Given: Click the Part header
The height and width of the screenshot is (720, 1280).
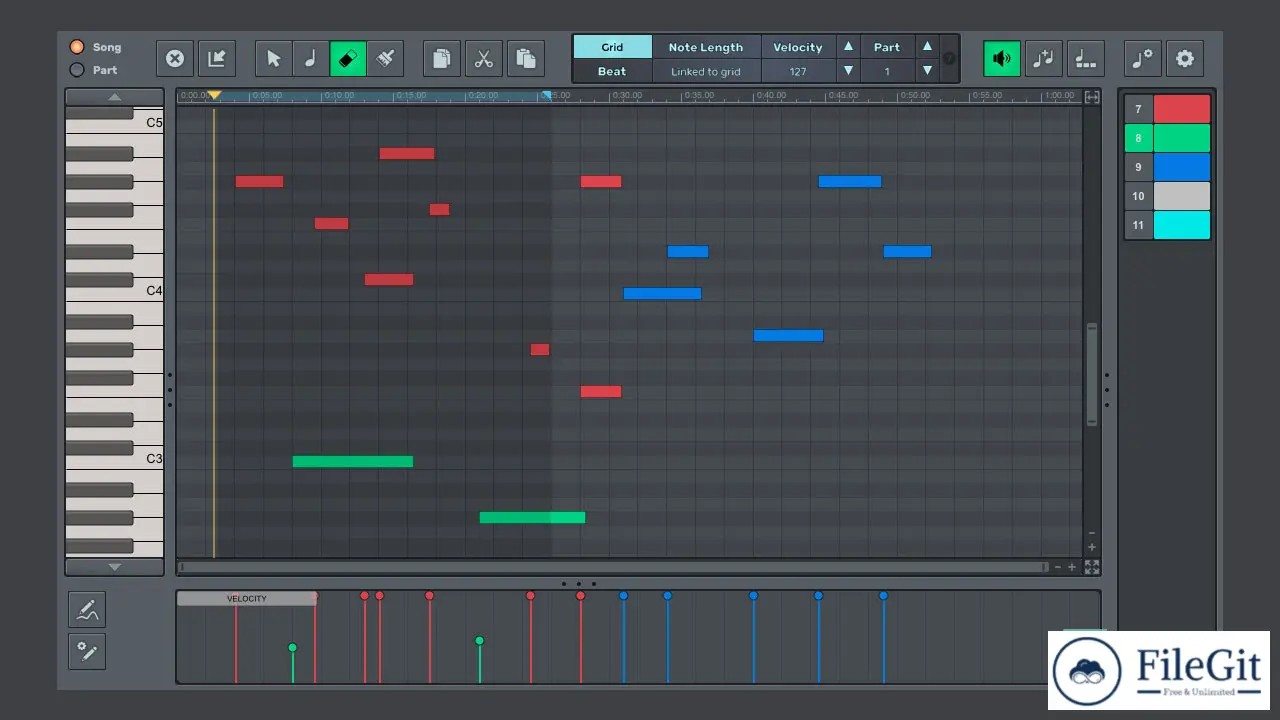Looking at the screenshot, I should tap(887, 47).
